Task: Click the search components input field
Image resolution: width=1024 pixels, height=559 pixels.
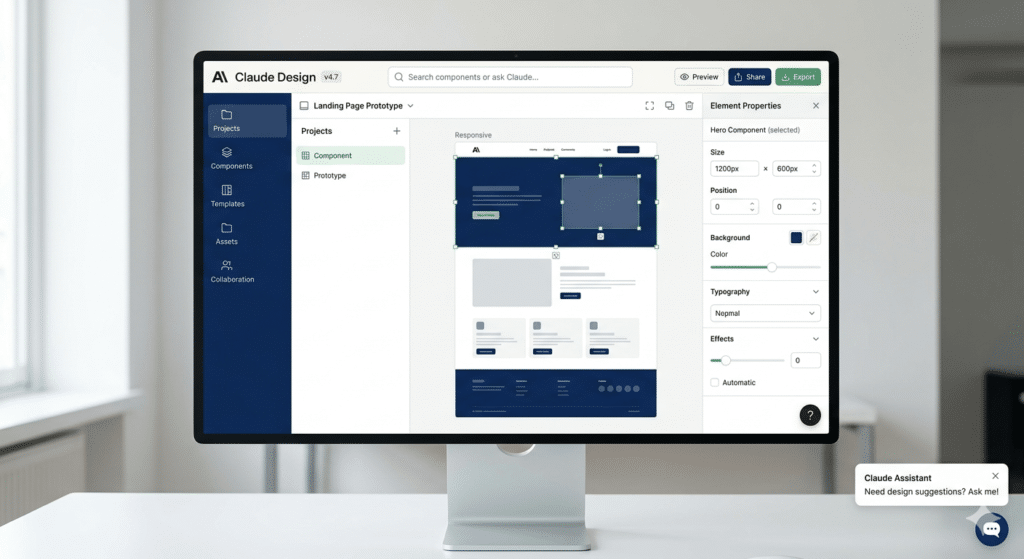Action: tap(510, 77)
